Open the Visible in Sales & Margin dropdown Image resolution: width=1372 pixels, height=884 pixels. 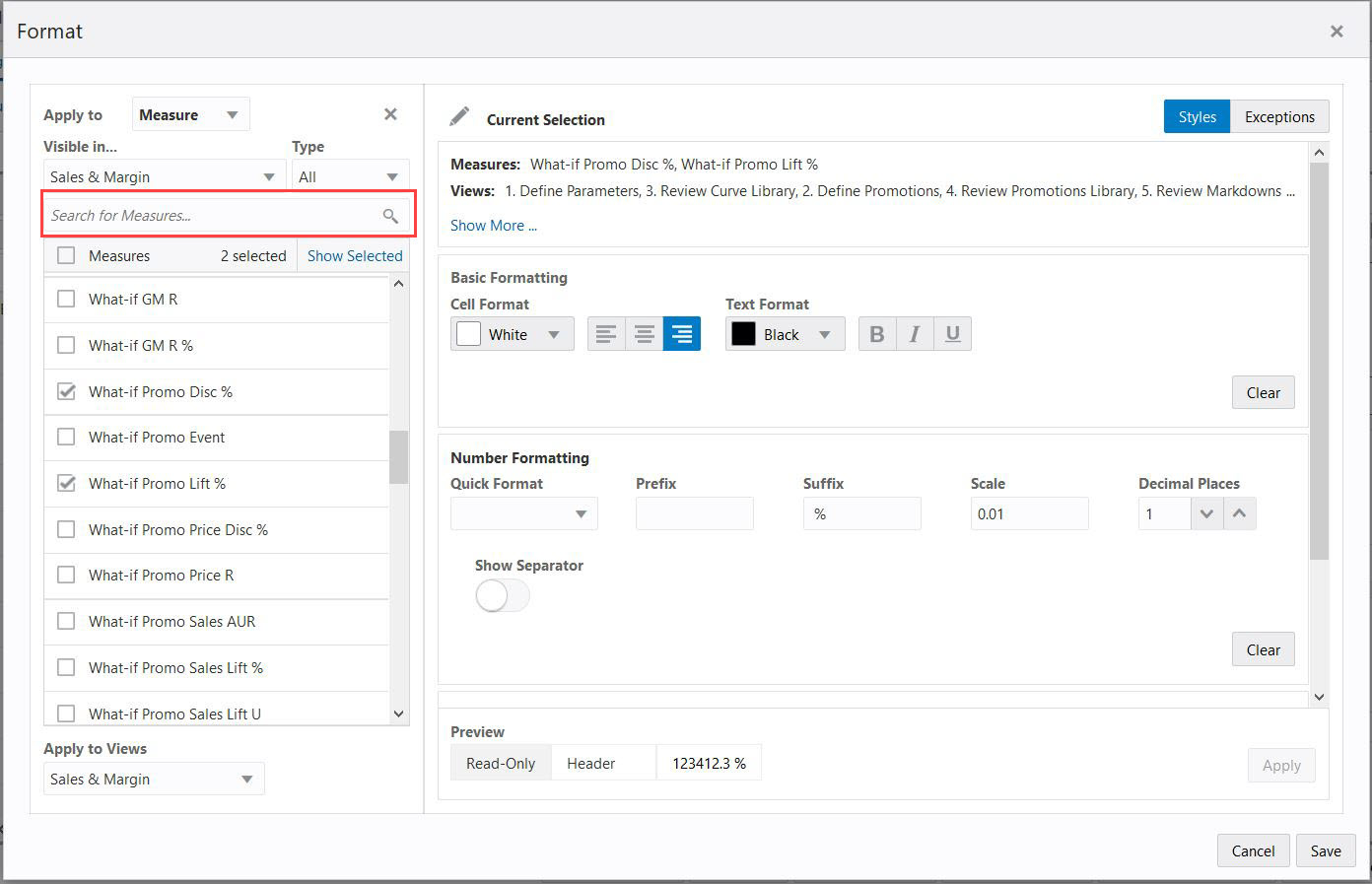pyautogui.click(x=163, y=176)
